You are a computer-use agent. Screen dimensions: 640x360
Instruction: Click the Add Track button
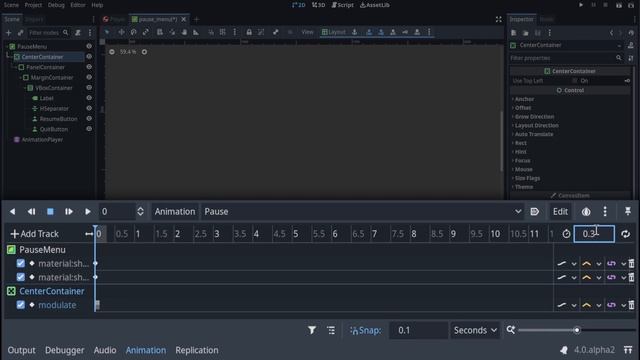pyautogui.click(x=35, y=234)
